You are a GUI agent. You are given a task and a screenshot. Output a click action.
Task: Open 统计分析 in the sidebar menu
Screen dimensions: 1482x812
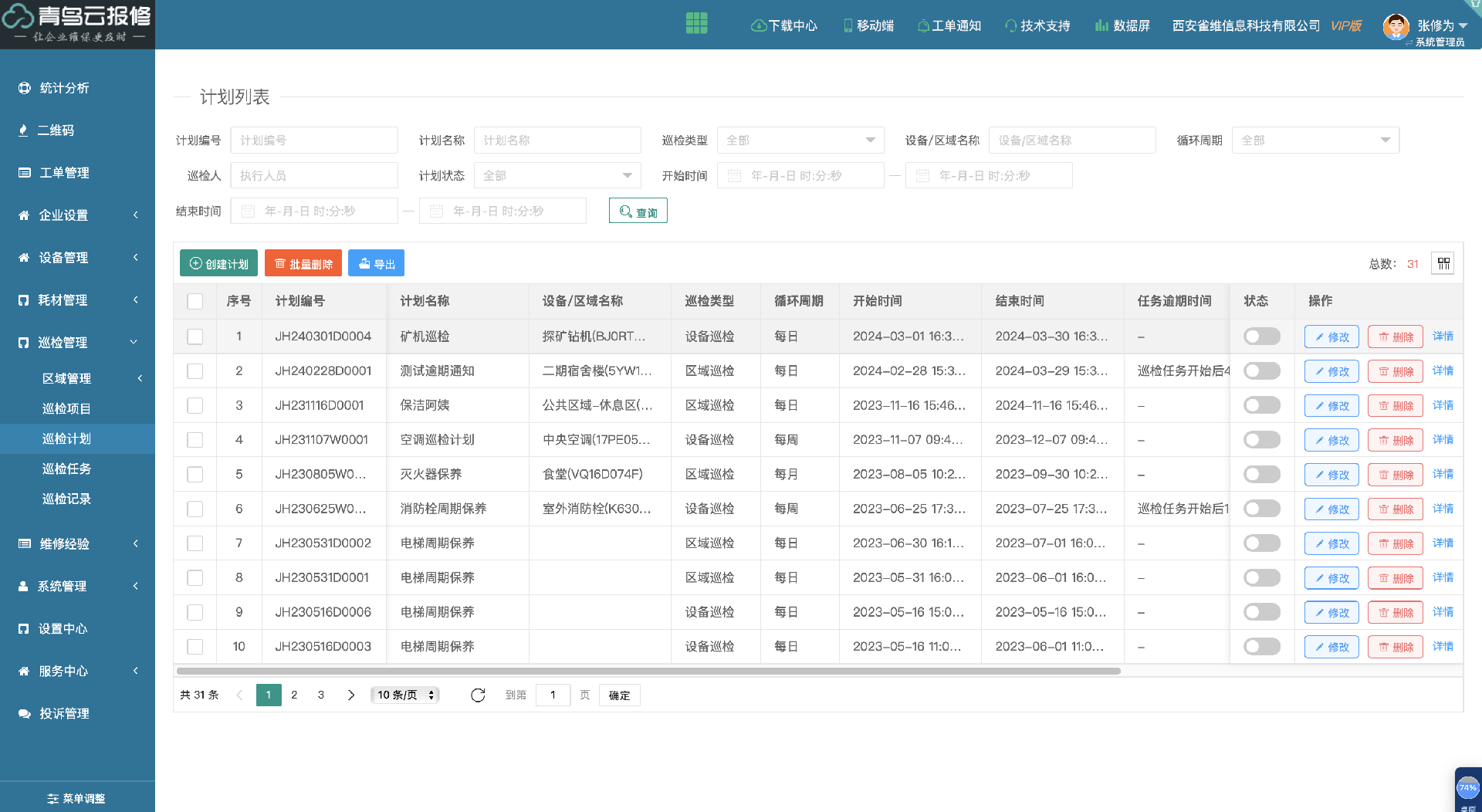coord(64,88)
